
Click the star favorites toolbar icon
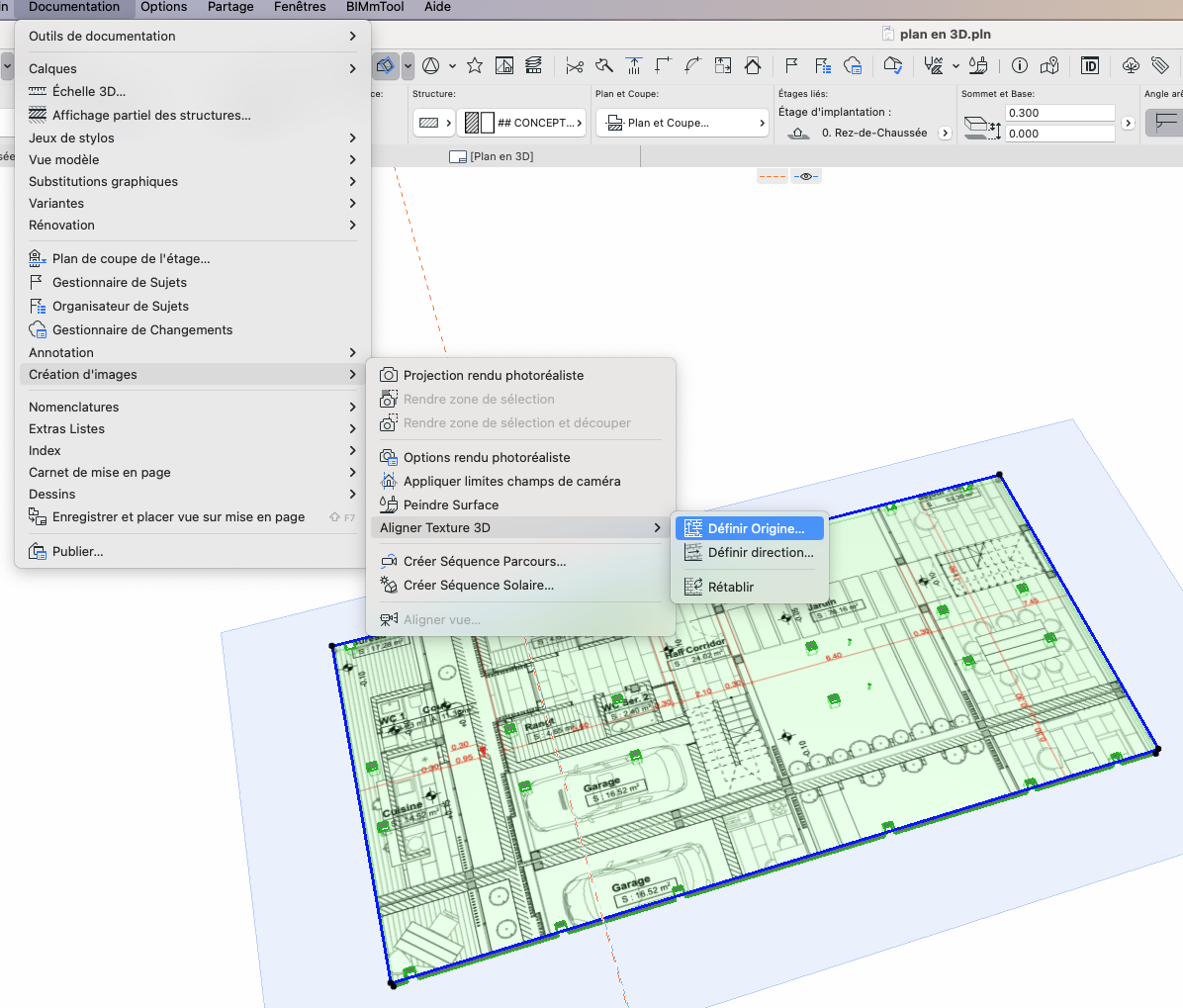click(475, 65)
